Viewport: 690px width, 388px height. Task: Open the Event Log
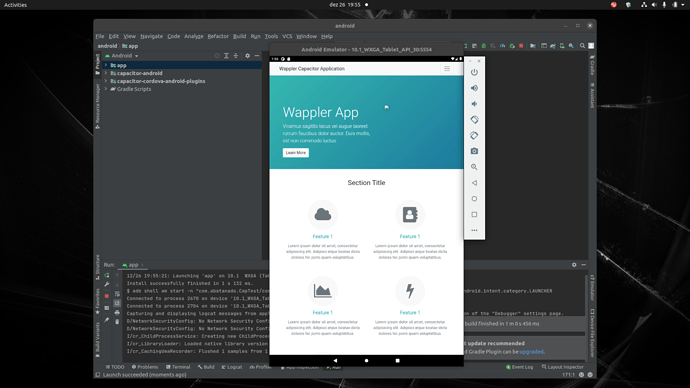(519, 367)
